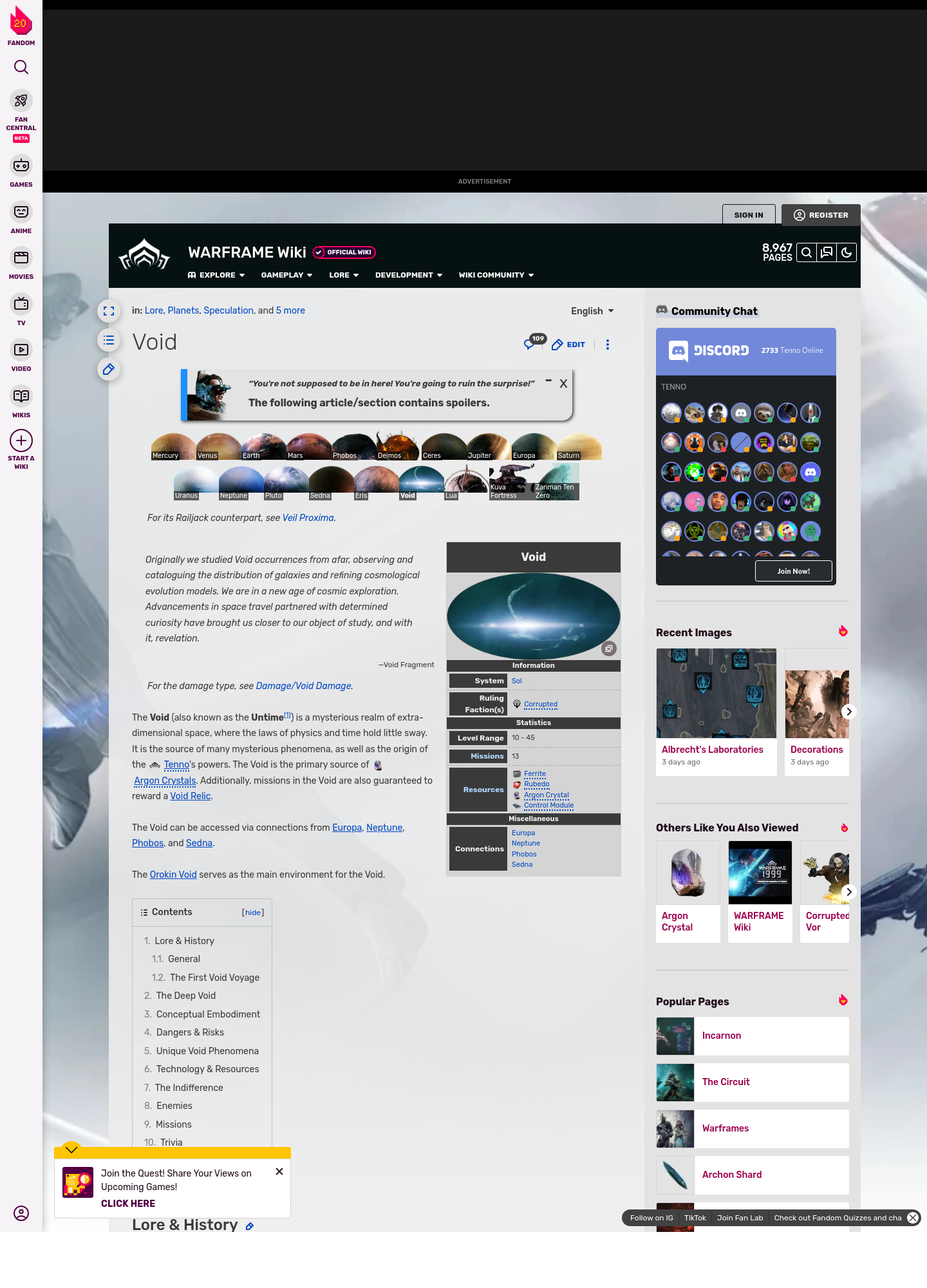
Task: Enlarge the Void infobox image icon
Action: [x=609, y=649]
